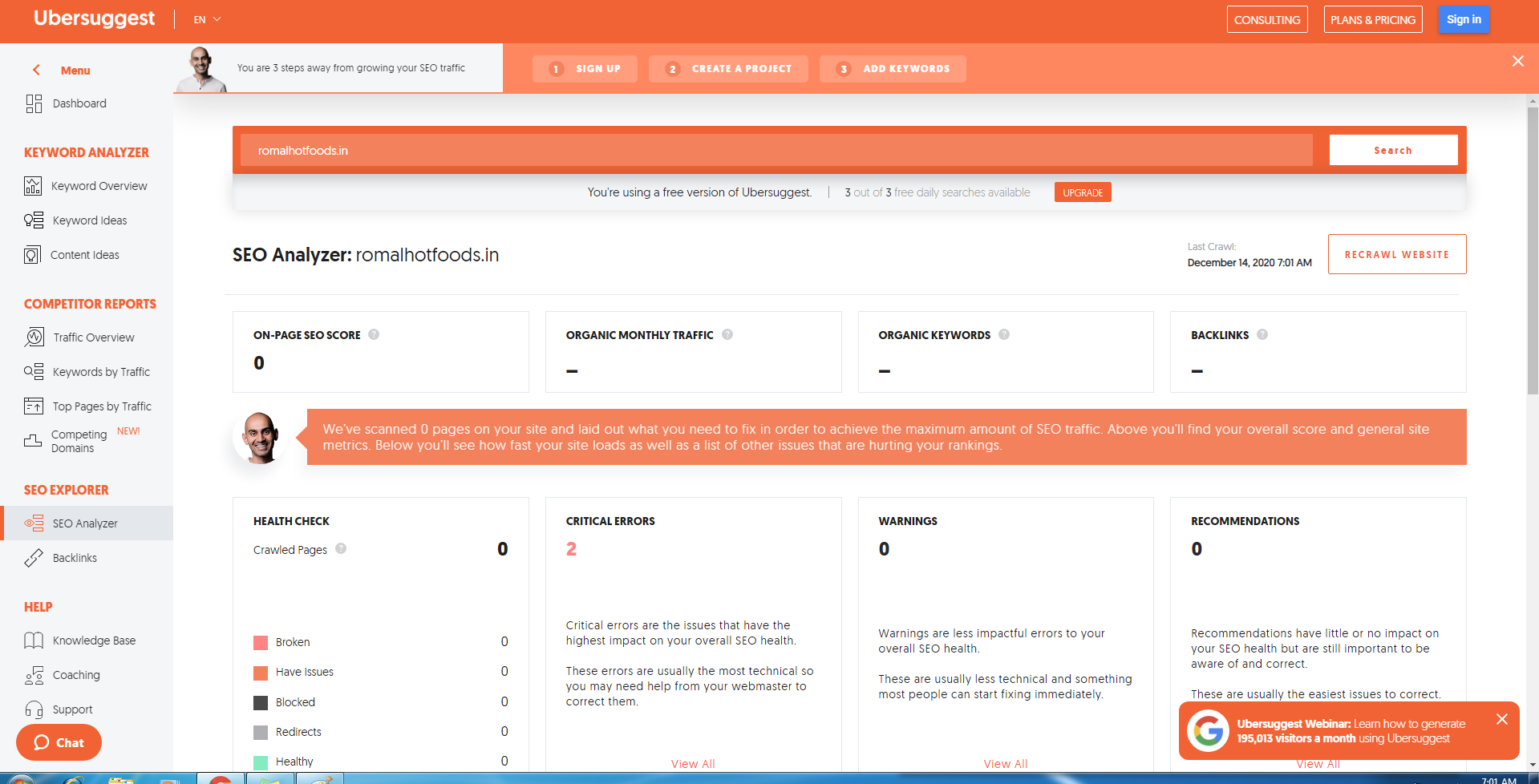Click the Healthy green swatch
The image size is (1539, 784).
(x=261, y=762)
